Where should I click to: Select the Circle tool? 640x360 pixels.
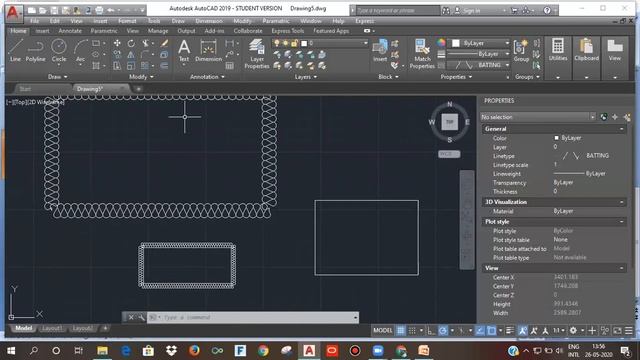coord(59,50)
